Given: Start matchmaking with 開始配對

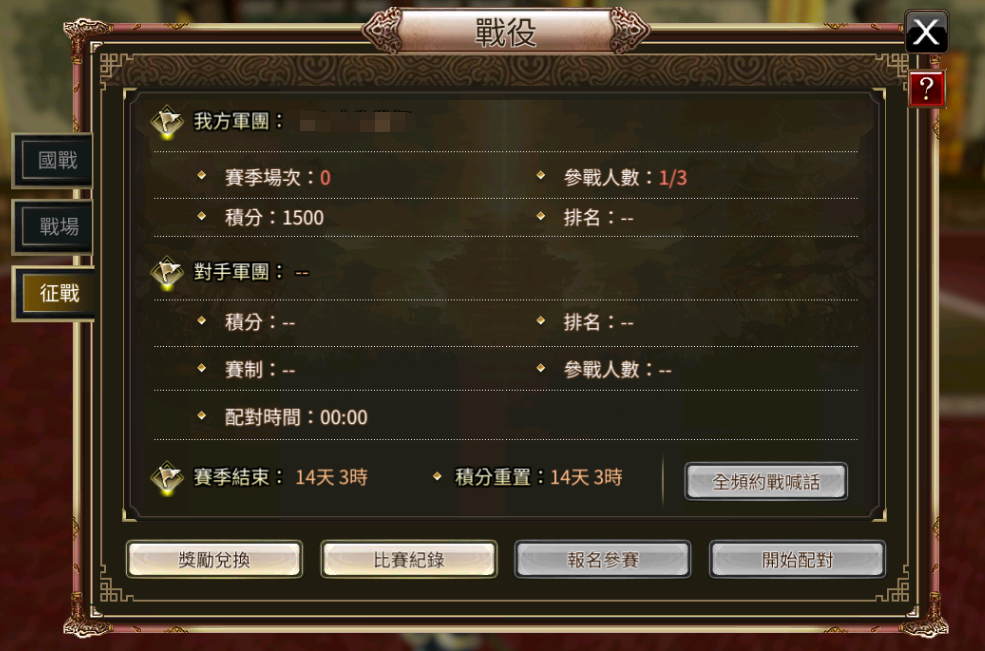Looking at the screenshot, I should click(797, 559).
